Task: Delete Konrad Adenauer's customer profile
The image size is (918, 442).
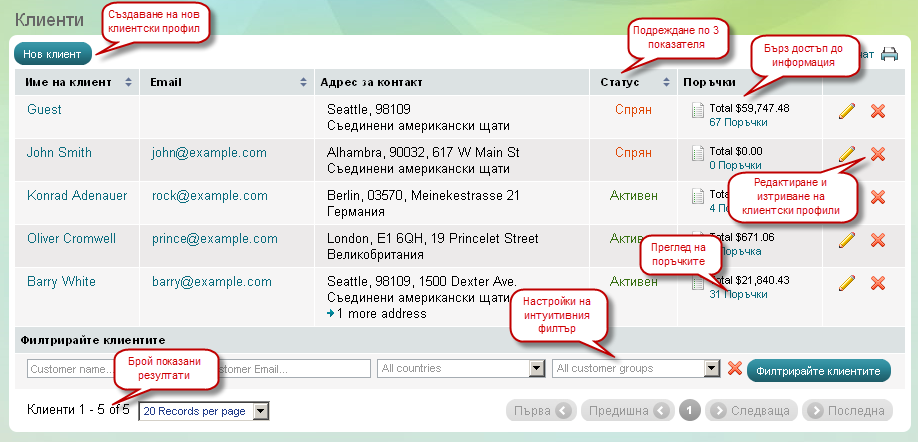Action: point(878,197)
